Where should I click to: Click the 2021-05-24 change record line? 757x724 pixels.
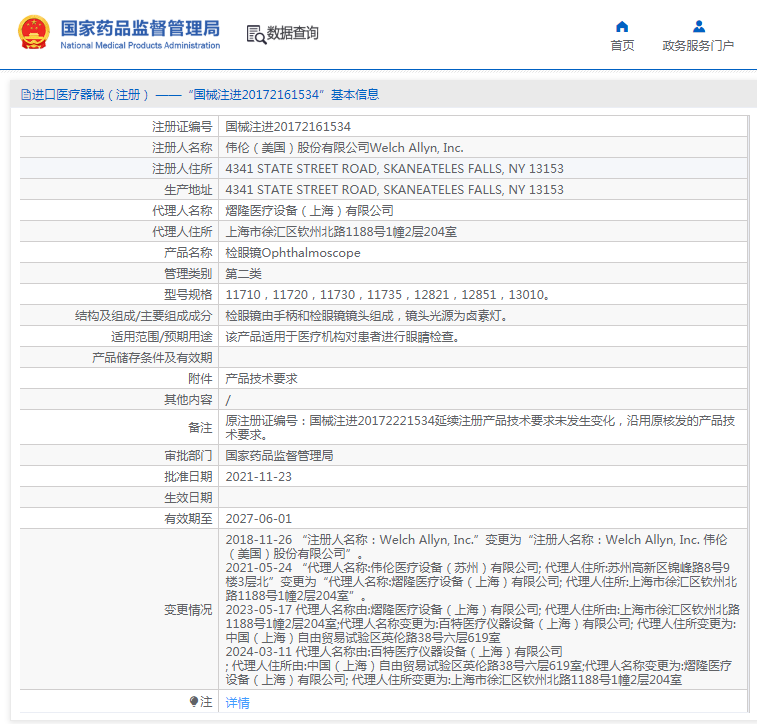pyautogui.click(x=481, y=582)
